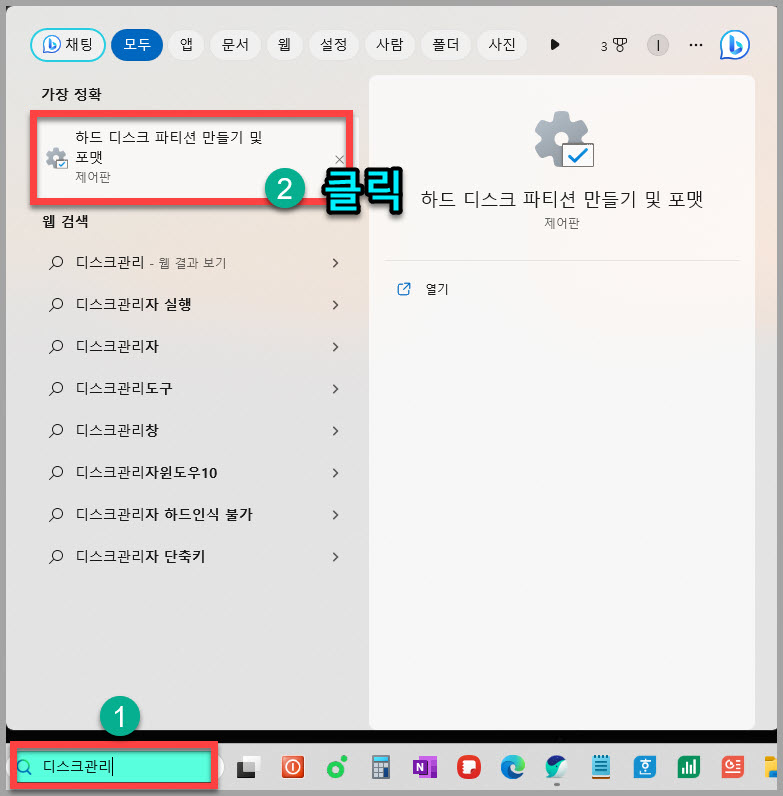The height and width of the screenshot is (796, 783).
Task: Expand chevron for 디스크관리자 row
Action: pos(335,347)
